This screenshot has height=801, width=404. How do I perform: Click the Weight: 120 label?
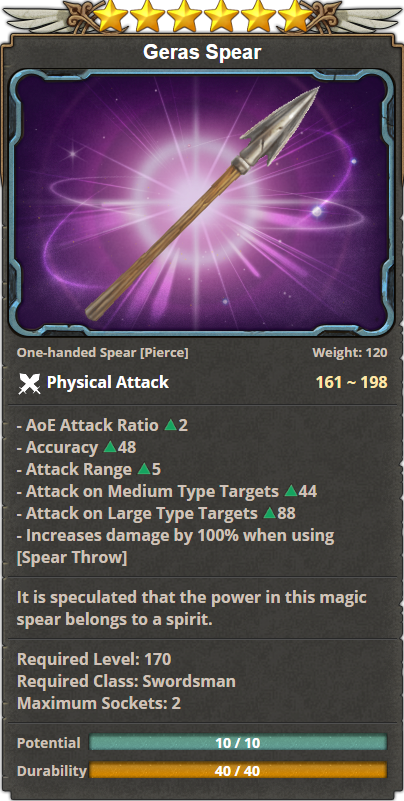tap(350, 352)
